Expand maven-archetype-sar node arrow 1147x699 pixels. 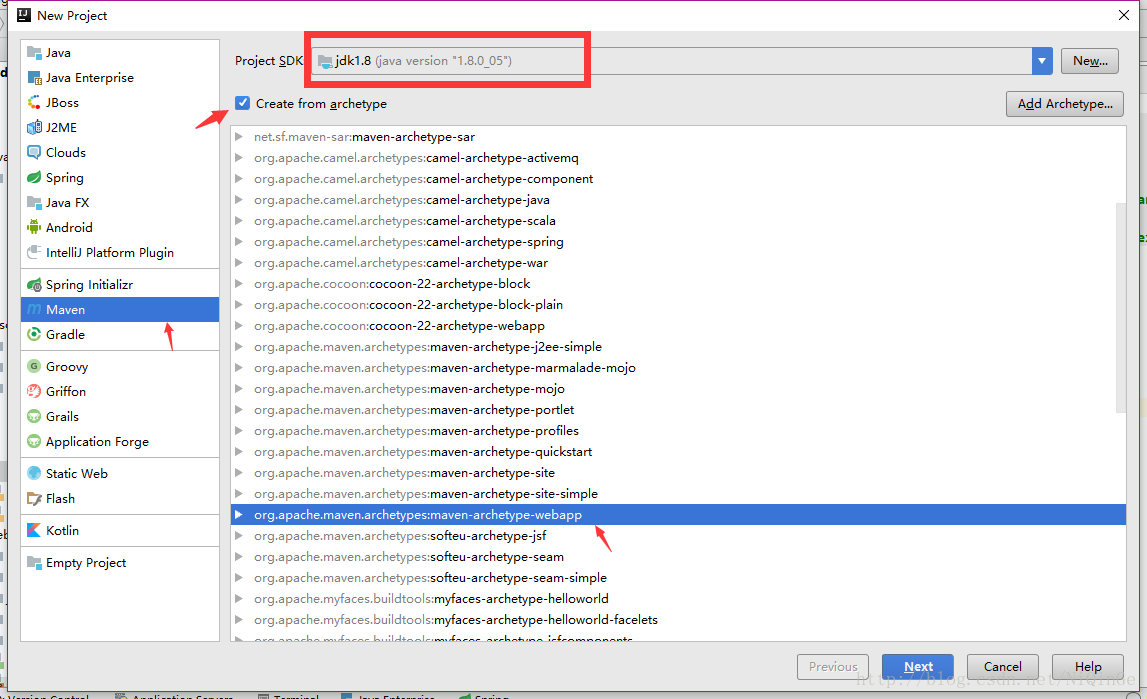click(x=238, y=137)
